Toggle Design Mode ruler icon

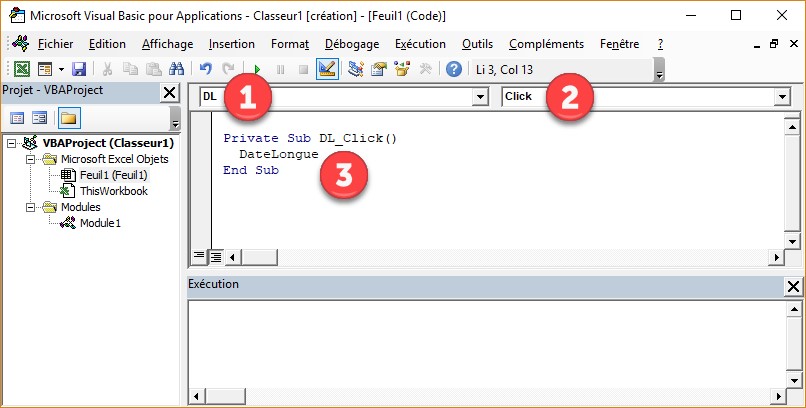[327, 69]
